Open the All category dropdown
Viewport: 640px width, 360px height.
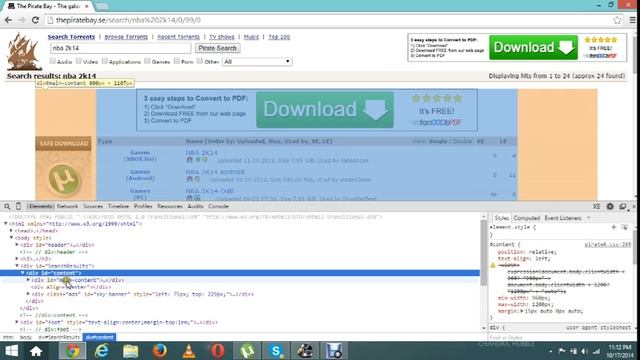pyautogui.click(x=257, y=62)
